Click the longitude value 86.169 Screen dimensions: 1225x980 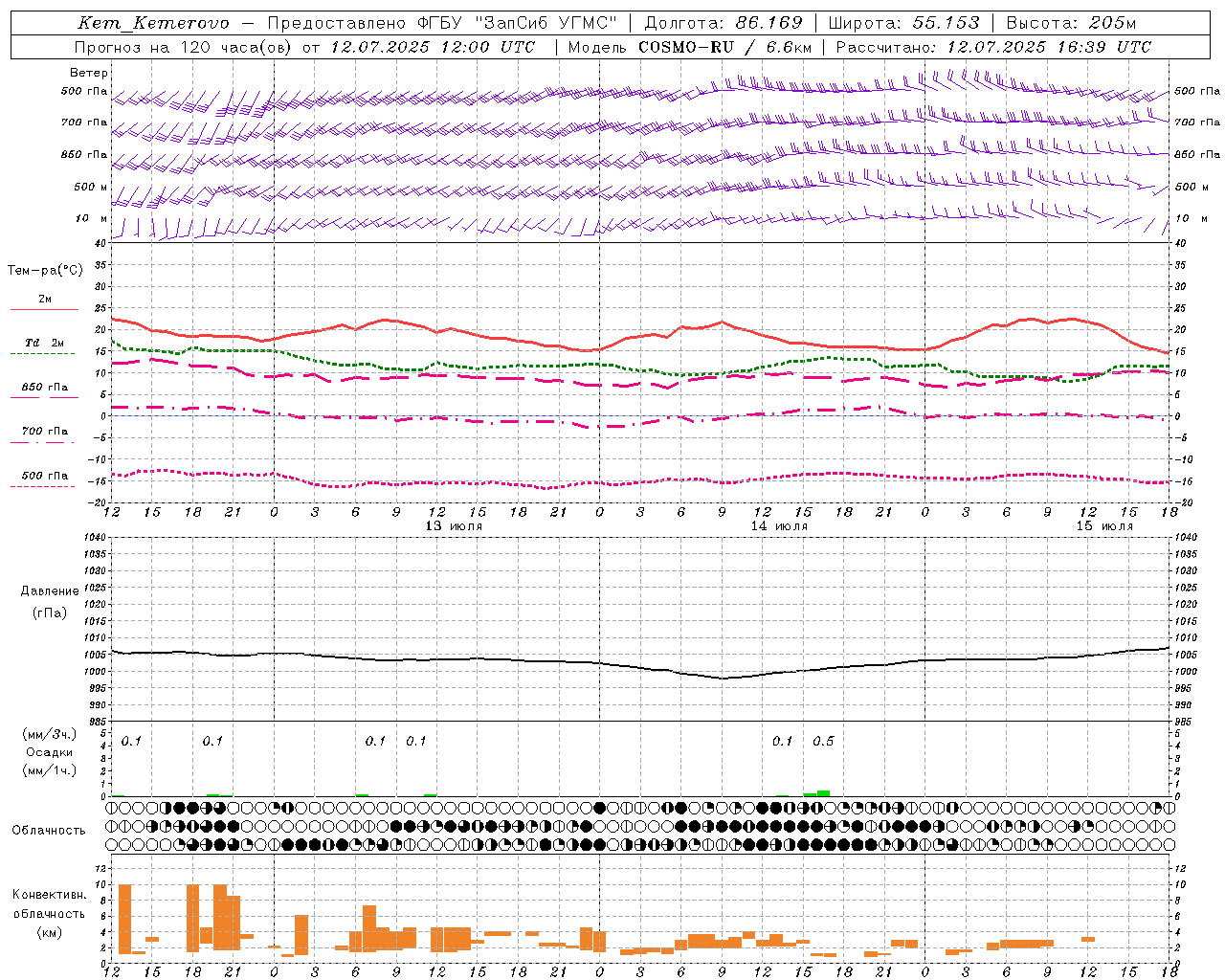(768, 23)
